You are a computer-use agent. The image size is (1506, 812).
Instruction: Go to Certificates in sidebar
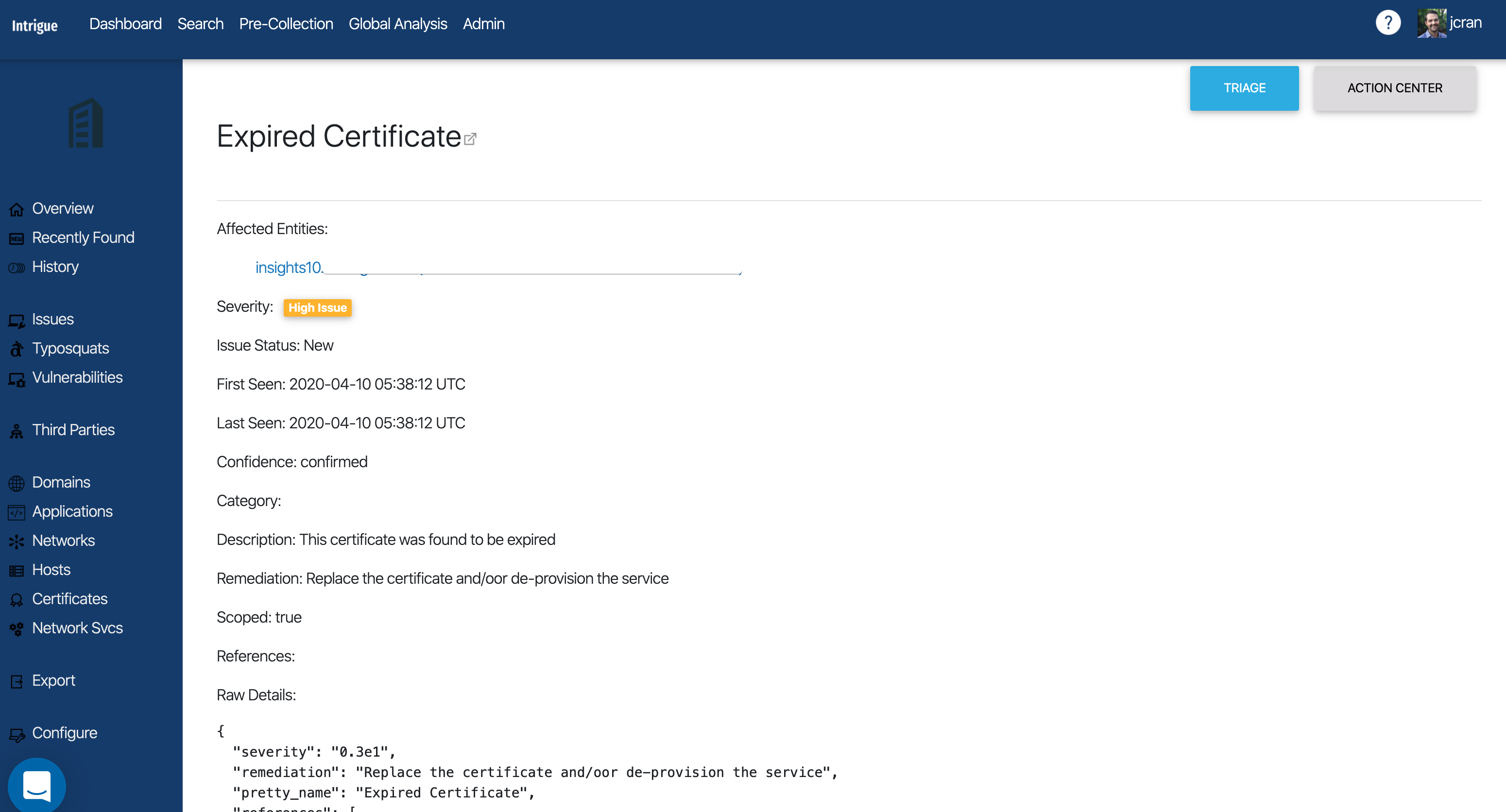coord(69,599)
